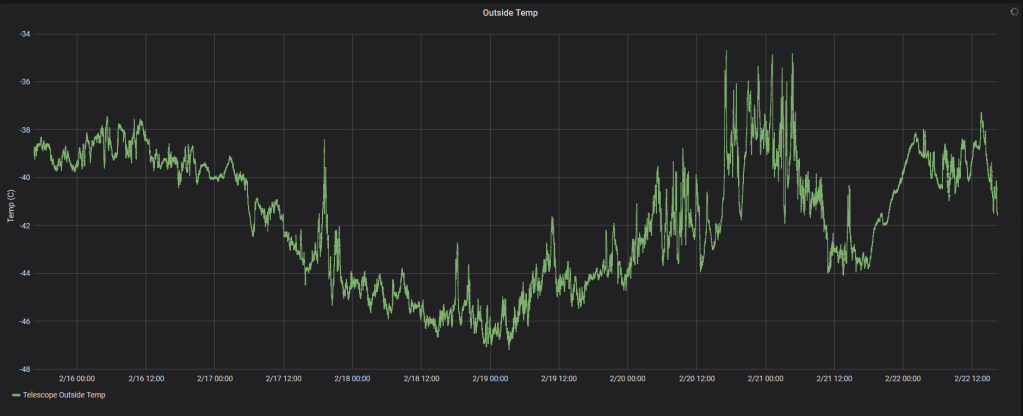1023x416 pixels.
Task: Click the green legend color line swatch
Action: click(x=16, y=396)
